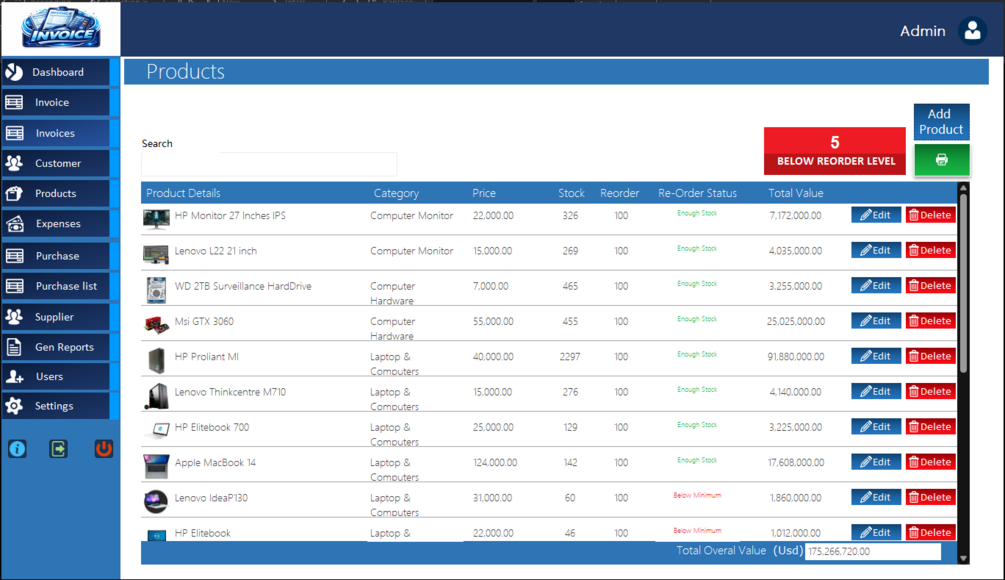Click the Products box icon

point(14,193)
